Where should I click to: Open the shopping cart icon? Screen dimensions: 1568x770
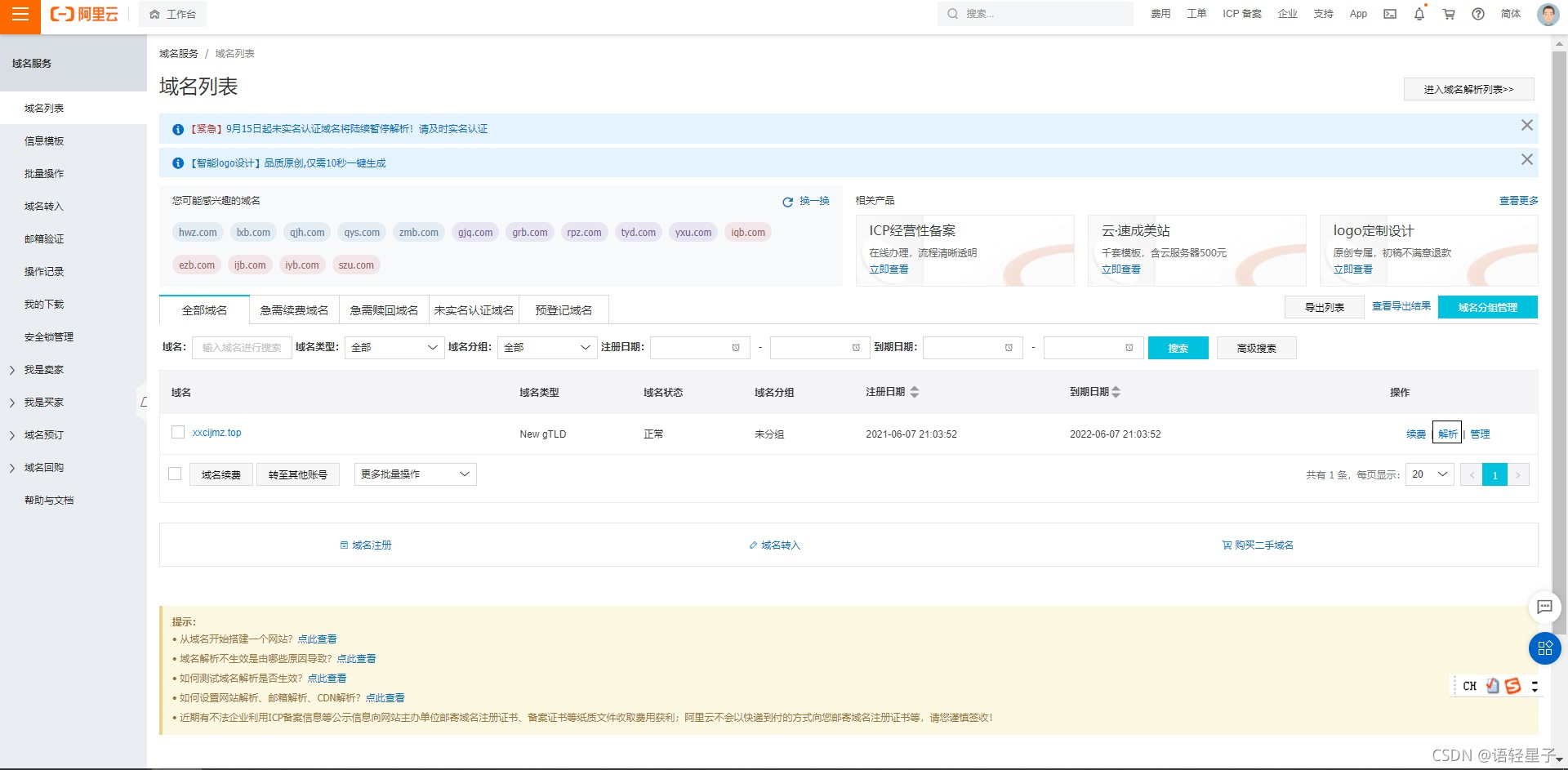click(x=1449, y=14)
